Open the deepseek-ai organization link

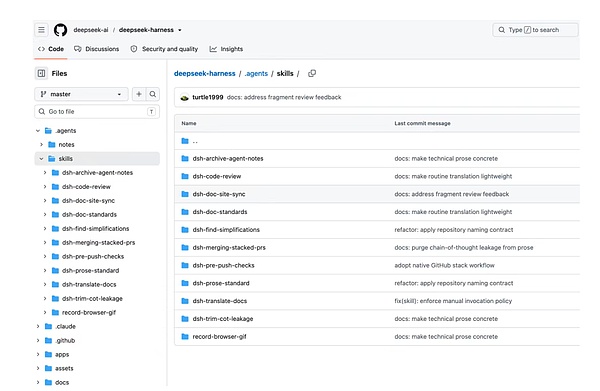tap(91, 30)
